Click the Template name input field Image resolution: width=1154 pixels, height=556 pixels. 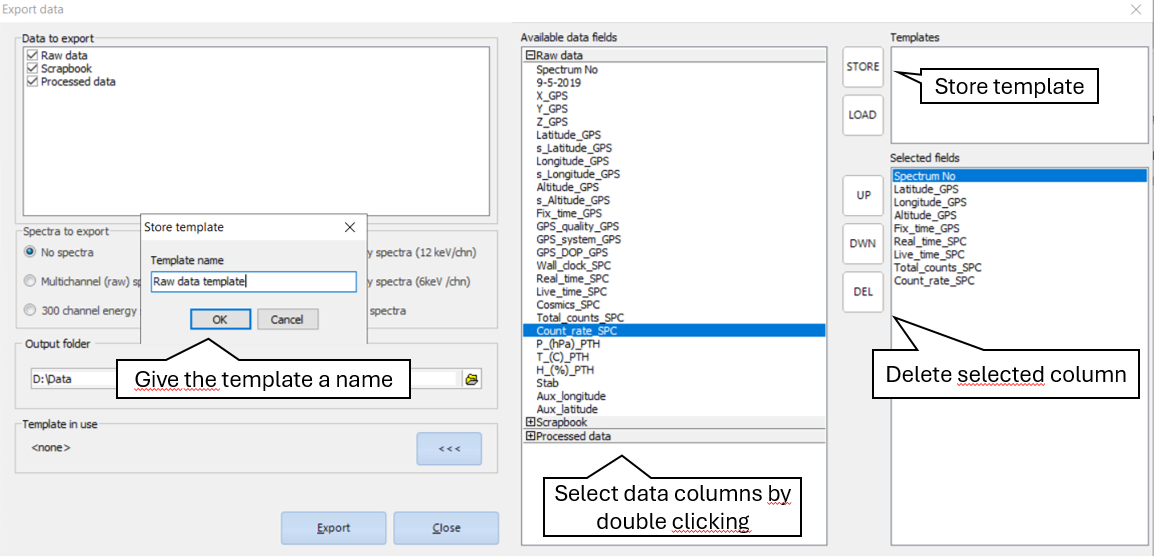pos(253,282)
